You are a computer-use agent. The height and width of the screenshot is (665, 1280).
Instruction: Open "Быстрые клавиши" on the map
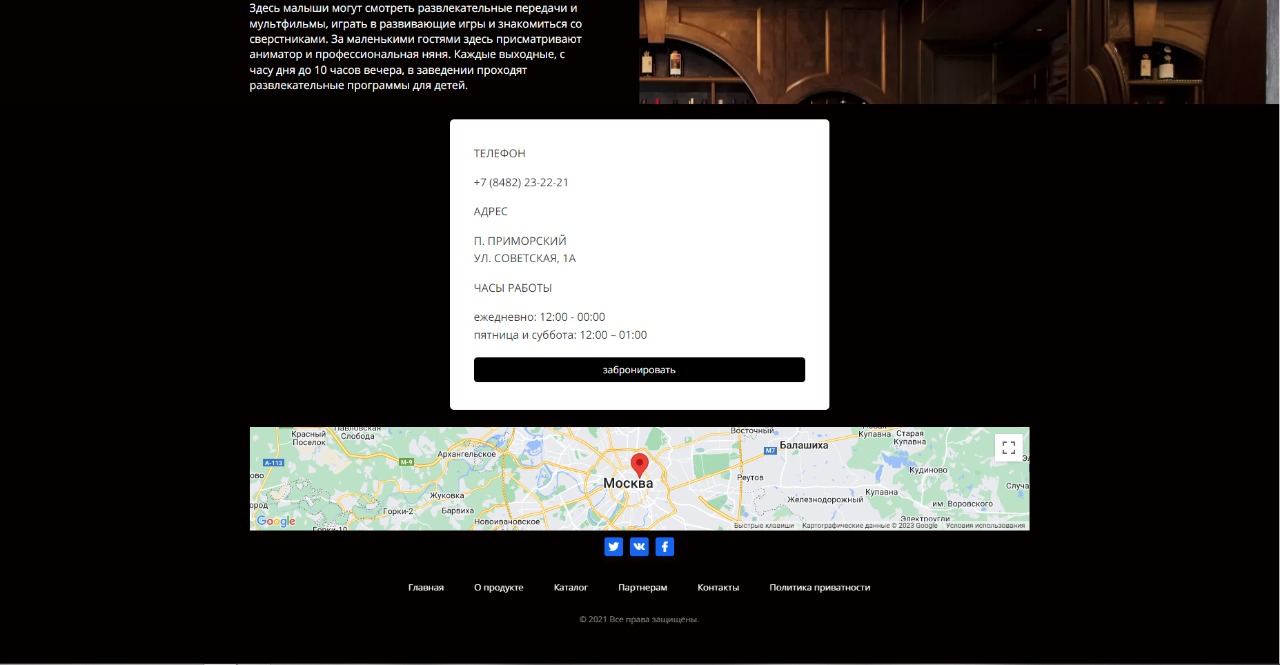click(764, 525)
